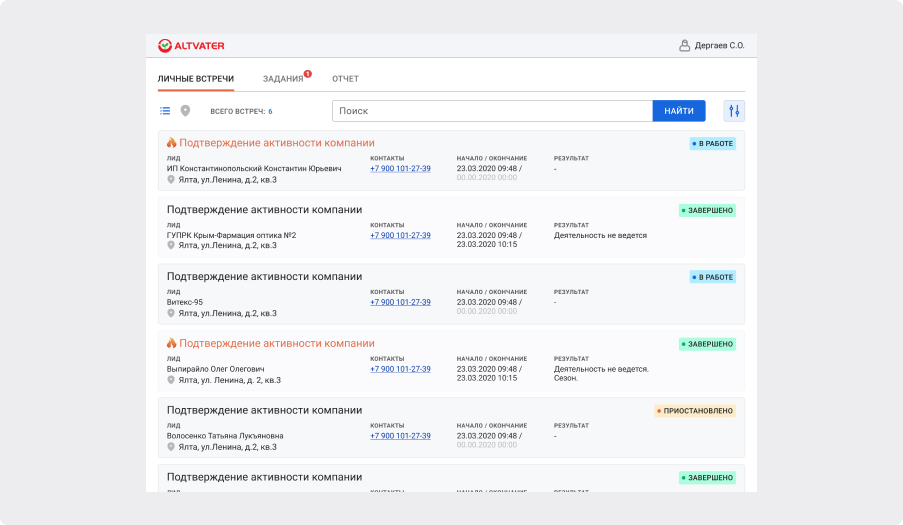The width and height of the screenshot is (903, 525).
Task: Open meeting title of Волосенко Татьяна card
Action: (x=264, y=410)
